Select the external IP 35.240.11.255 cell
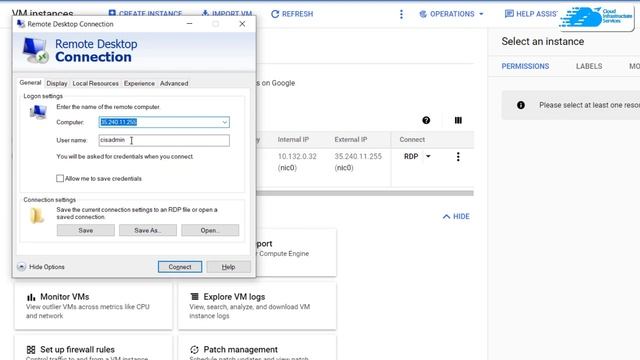The width and height of the screenshot is (640, 360). pos(358,156)
